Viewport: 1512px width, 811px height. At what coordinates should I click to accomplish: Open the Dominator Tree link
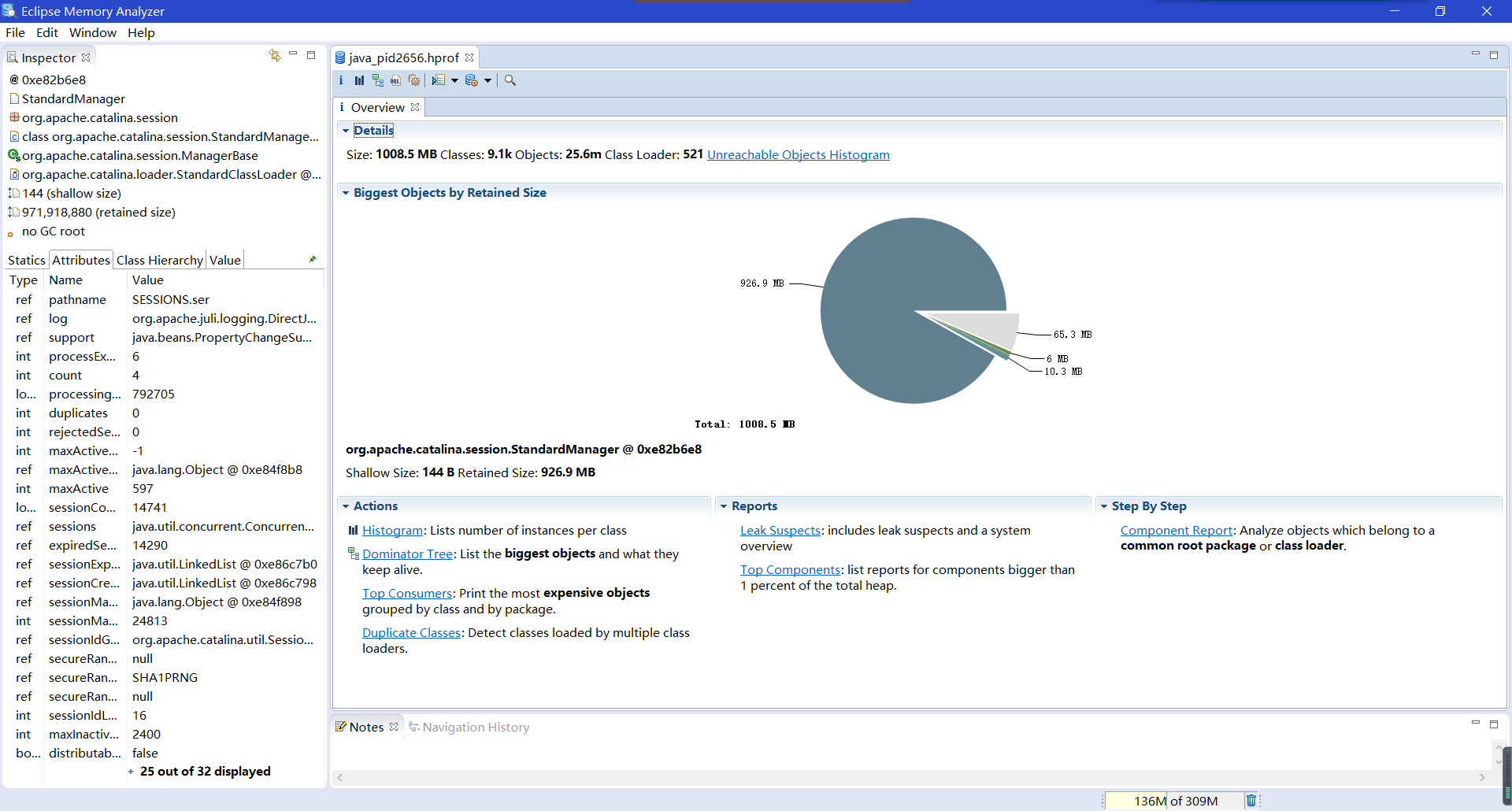pyautogui.click(x=408, y=554)
